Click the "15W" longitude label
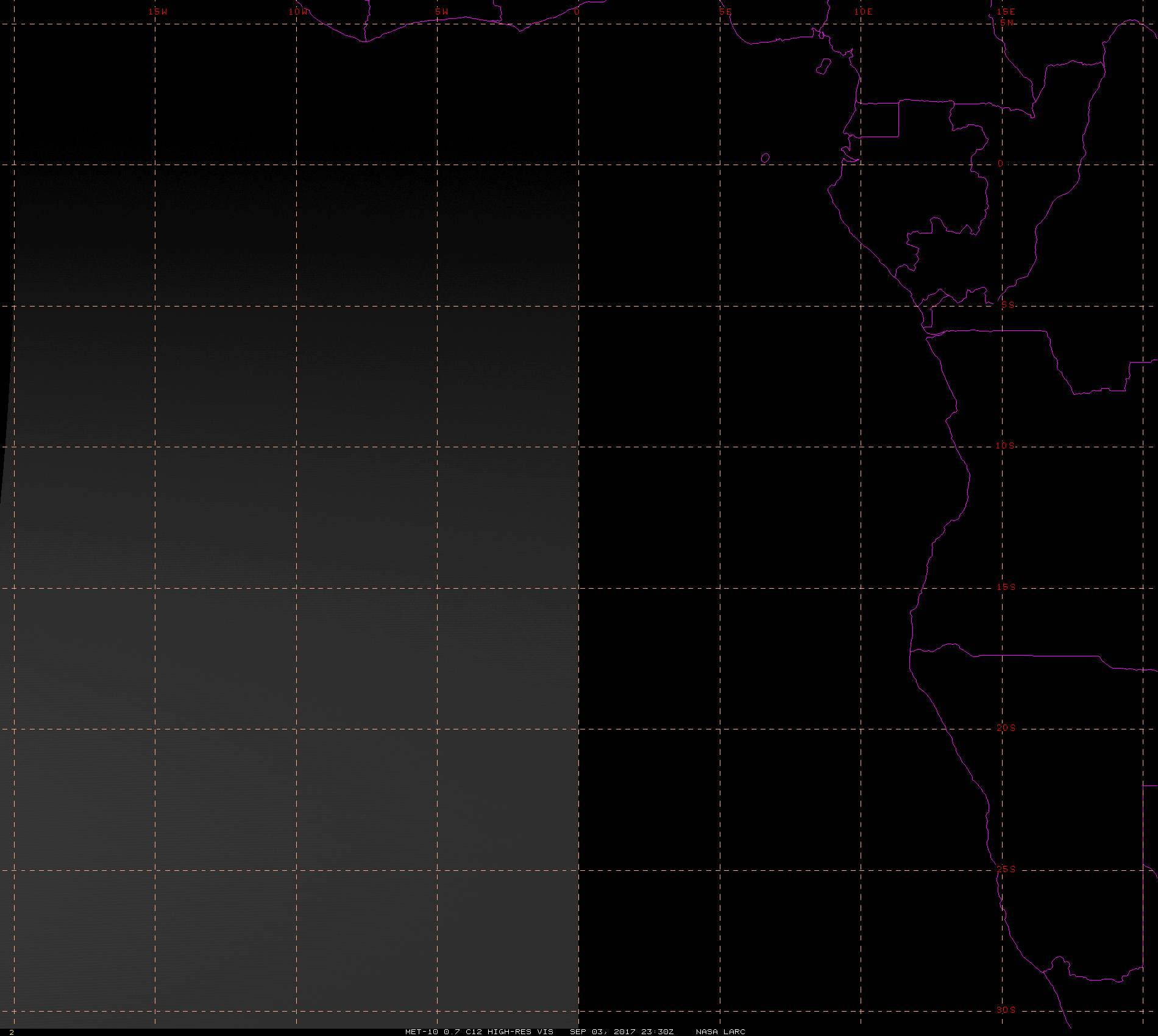Image resolution: width=1158 pixels, height=1036 pixels. coord(158,12)
